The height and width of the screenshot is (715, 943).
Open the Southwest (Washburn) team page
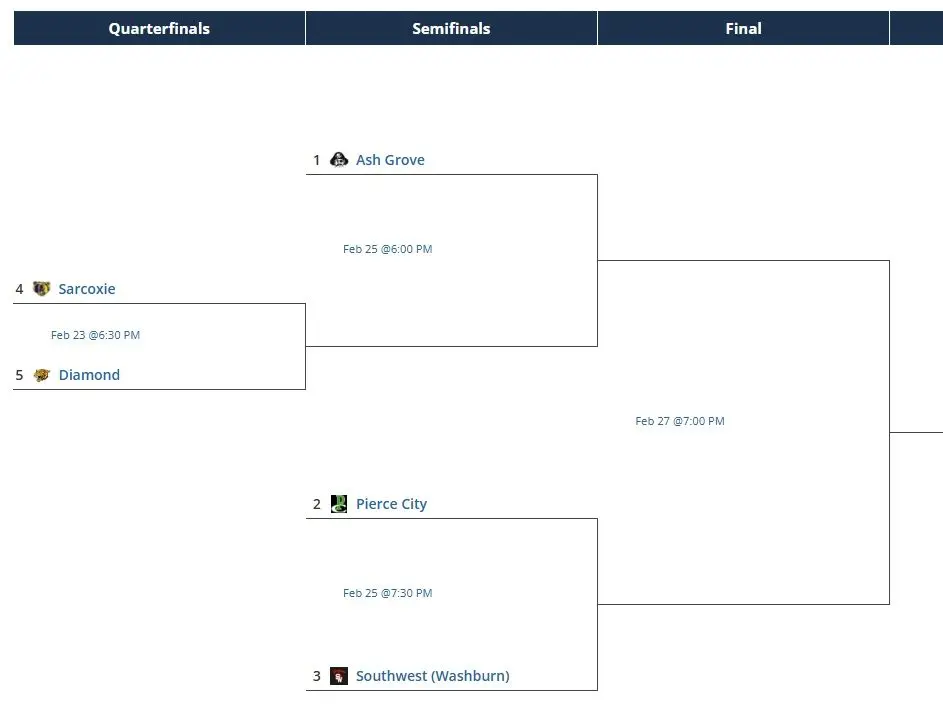(432, 675)
